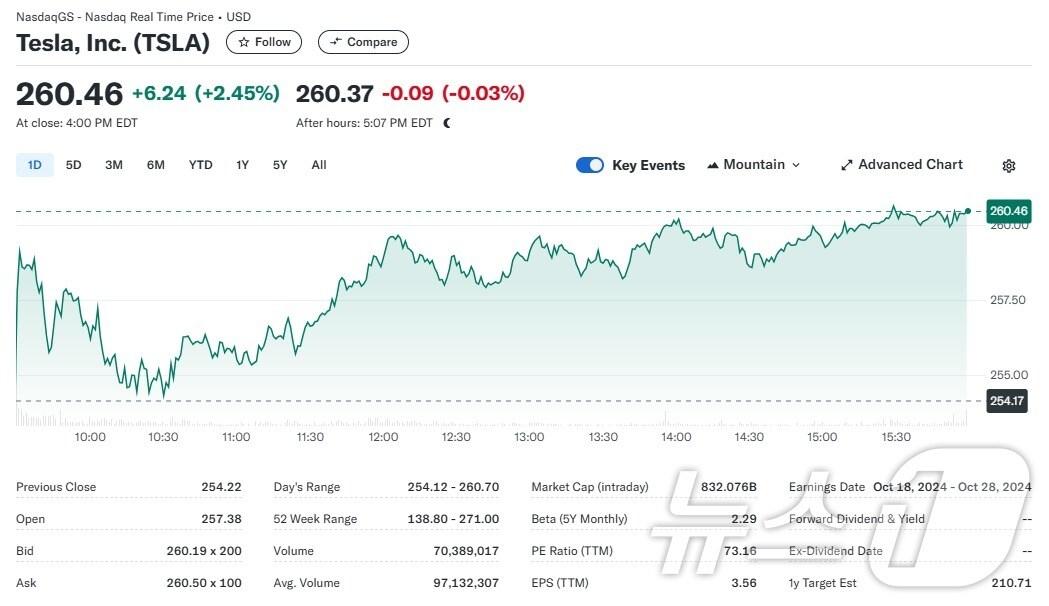Click the Earnings Date label

pyautogui.click(x=827, y=487)
